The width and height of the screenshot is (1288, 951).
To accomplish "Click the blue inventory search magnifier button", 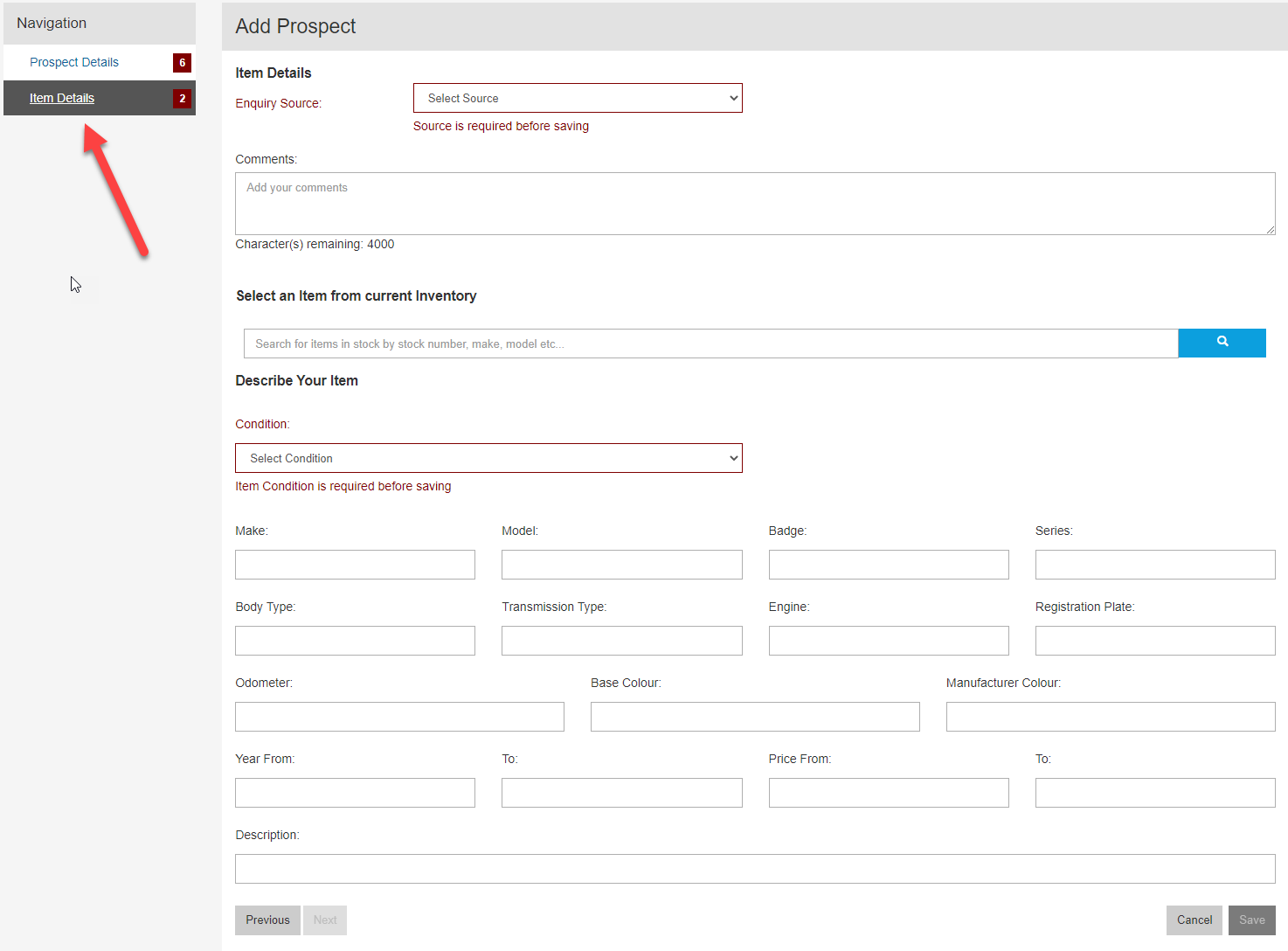I will click(x=1222, y=343).
